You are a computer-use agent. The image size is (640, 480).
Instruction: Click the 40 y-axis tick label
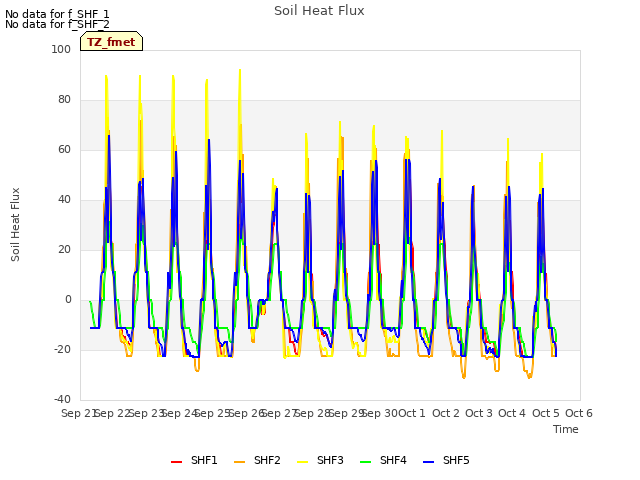coord(64,200)
